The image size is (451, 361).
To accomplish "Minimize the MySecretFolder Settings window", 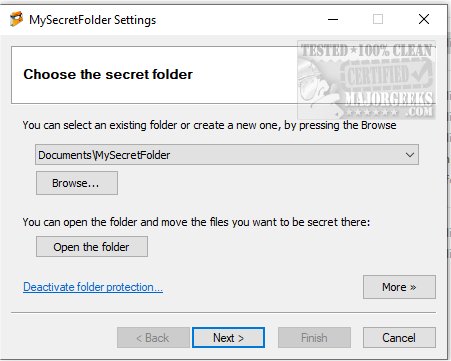I will 333,19.
